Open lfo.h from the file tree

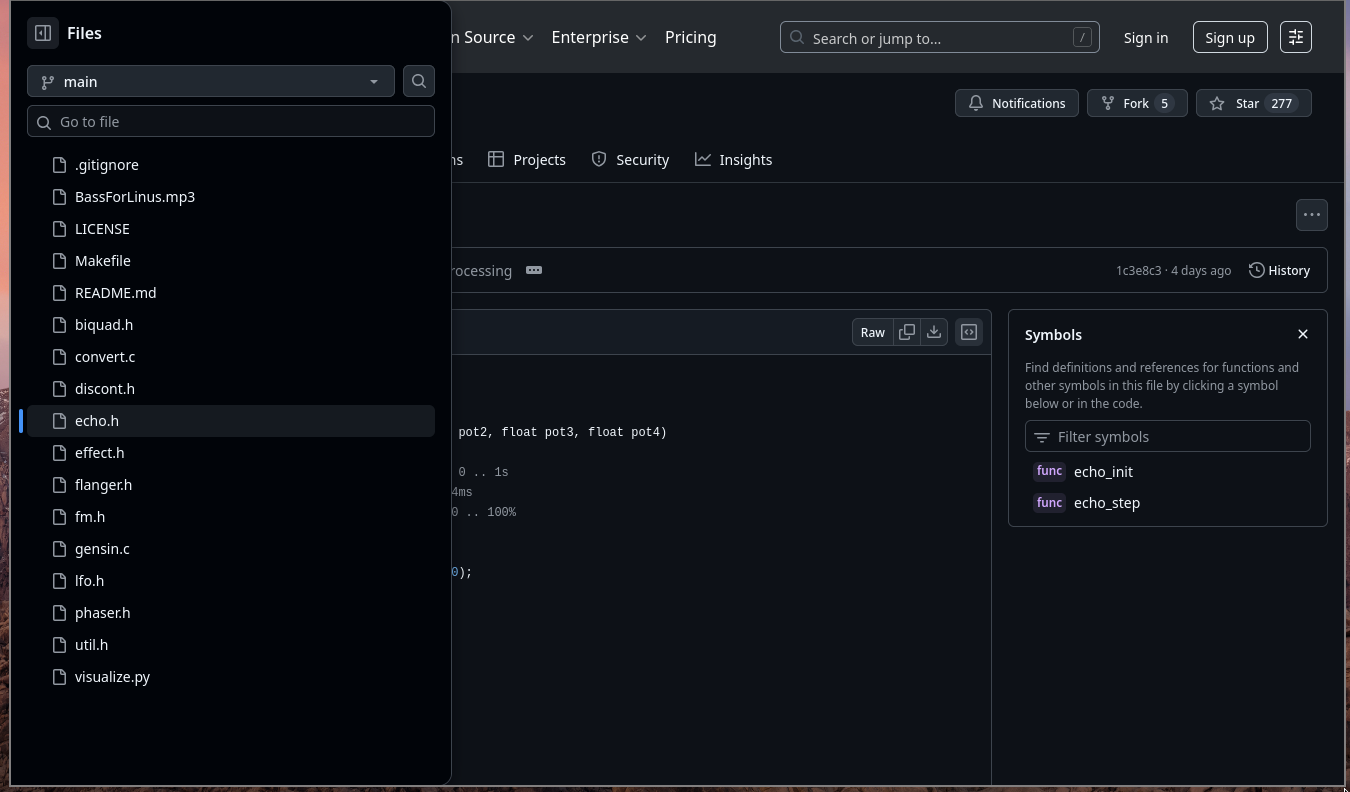231,581
